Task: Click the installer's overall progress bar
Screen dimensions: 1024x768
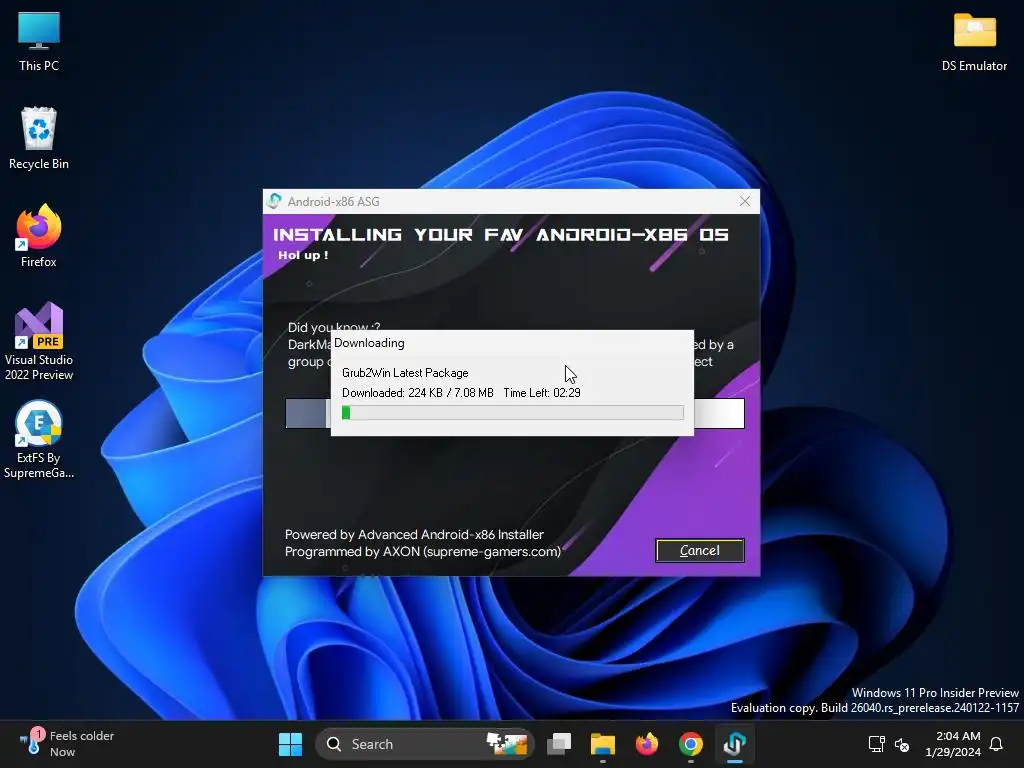Action: pyautogui.click(x=515, y=413)
